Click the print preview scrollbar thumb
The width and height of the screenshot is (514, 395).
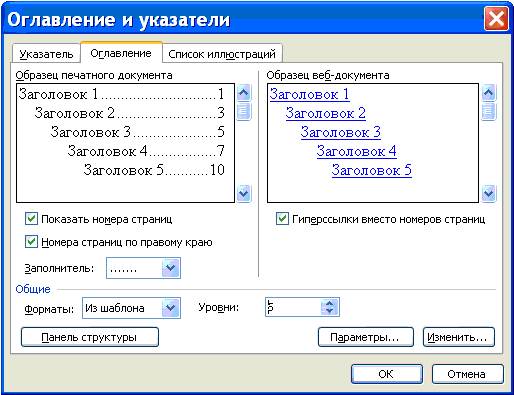244,111
